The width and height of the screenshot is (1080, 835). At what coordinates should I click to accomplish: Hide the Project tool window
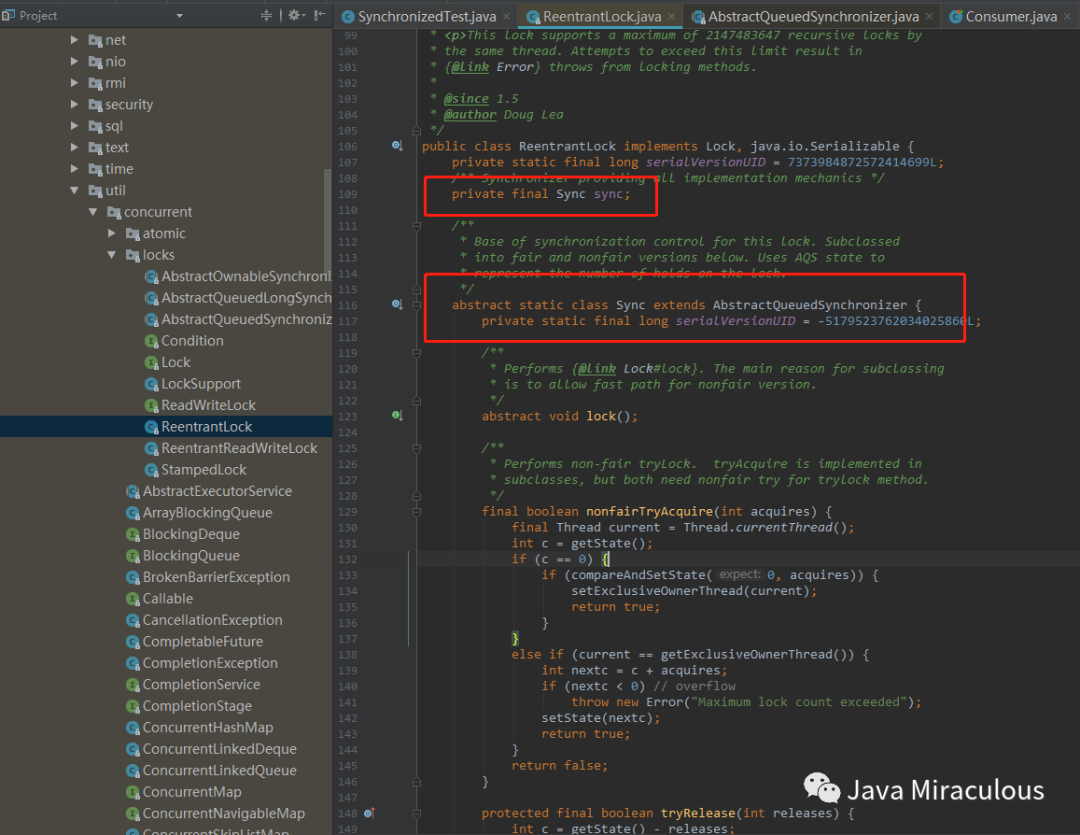pyautogui.click(x=320, y=15)
